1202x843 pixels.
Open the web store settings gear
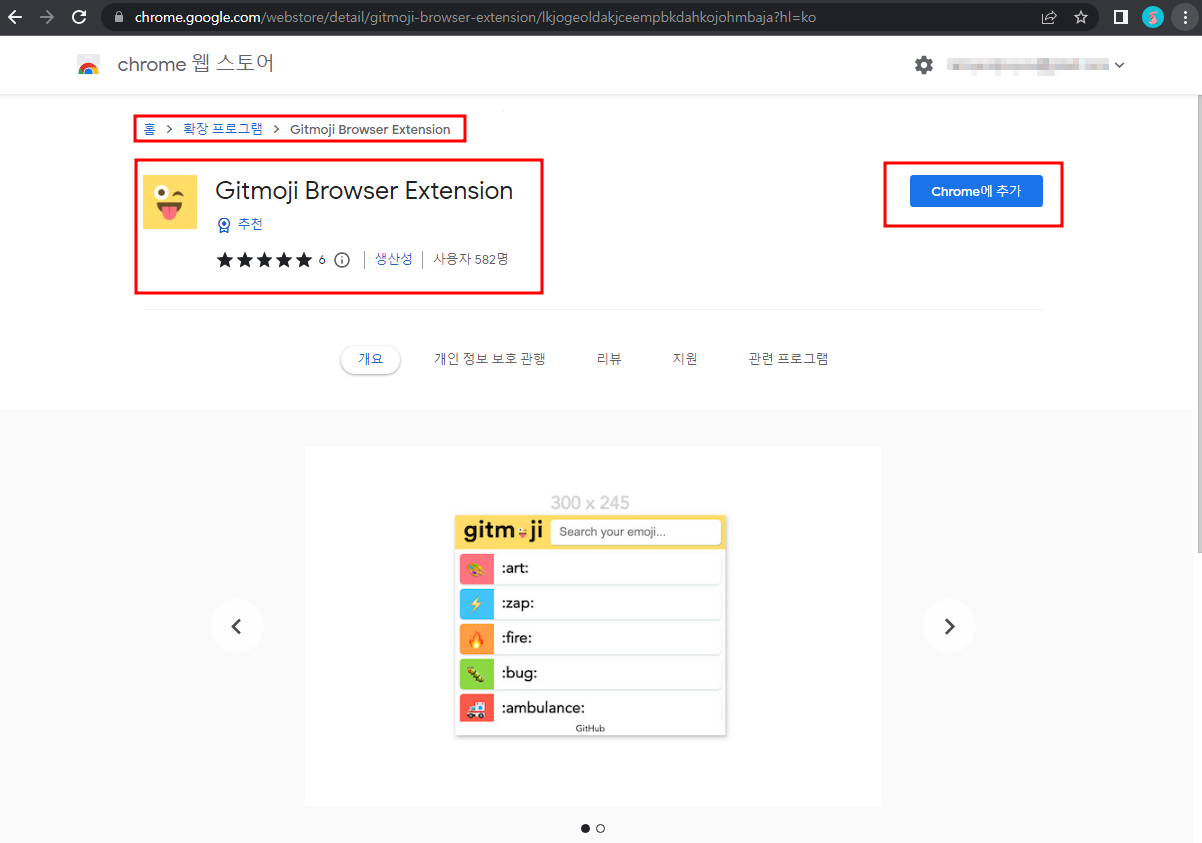pyautogui.click(x=924, y=65)
